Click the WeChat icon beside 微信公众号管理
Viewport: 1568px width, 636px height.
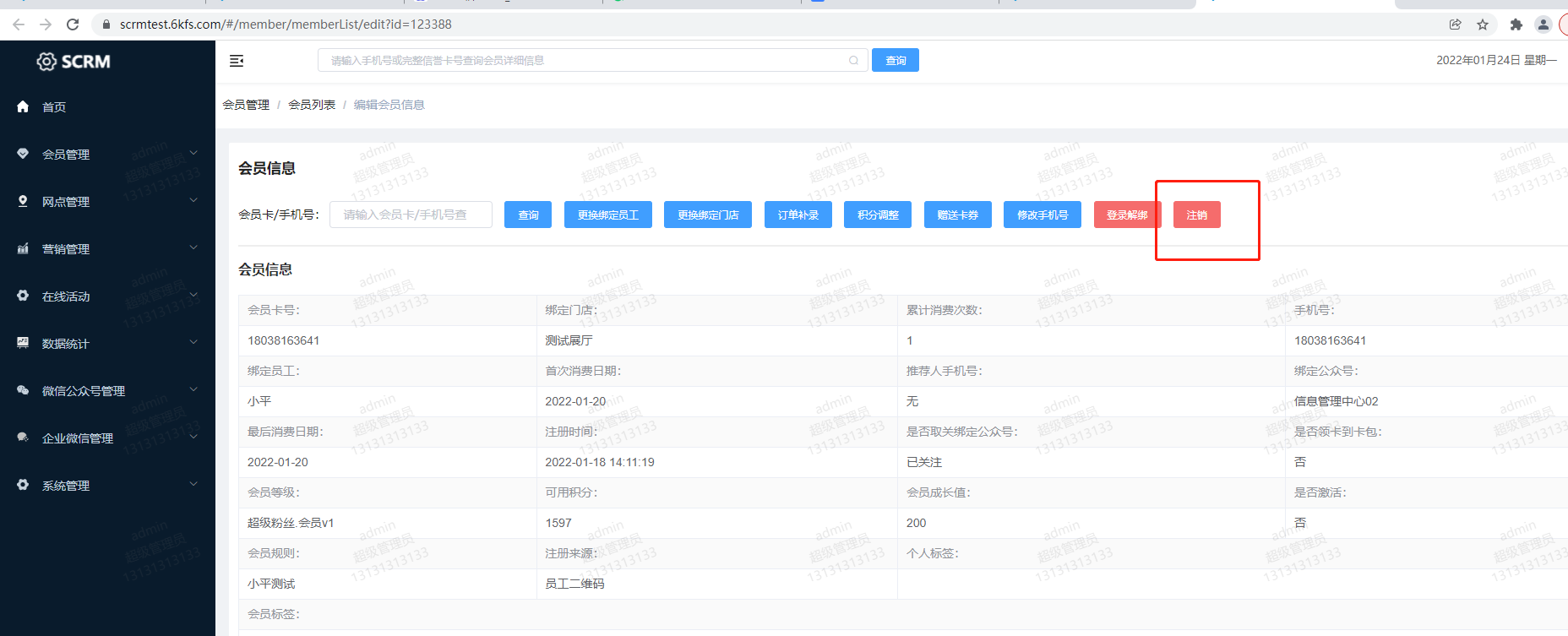[23, 390]
